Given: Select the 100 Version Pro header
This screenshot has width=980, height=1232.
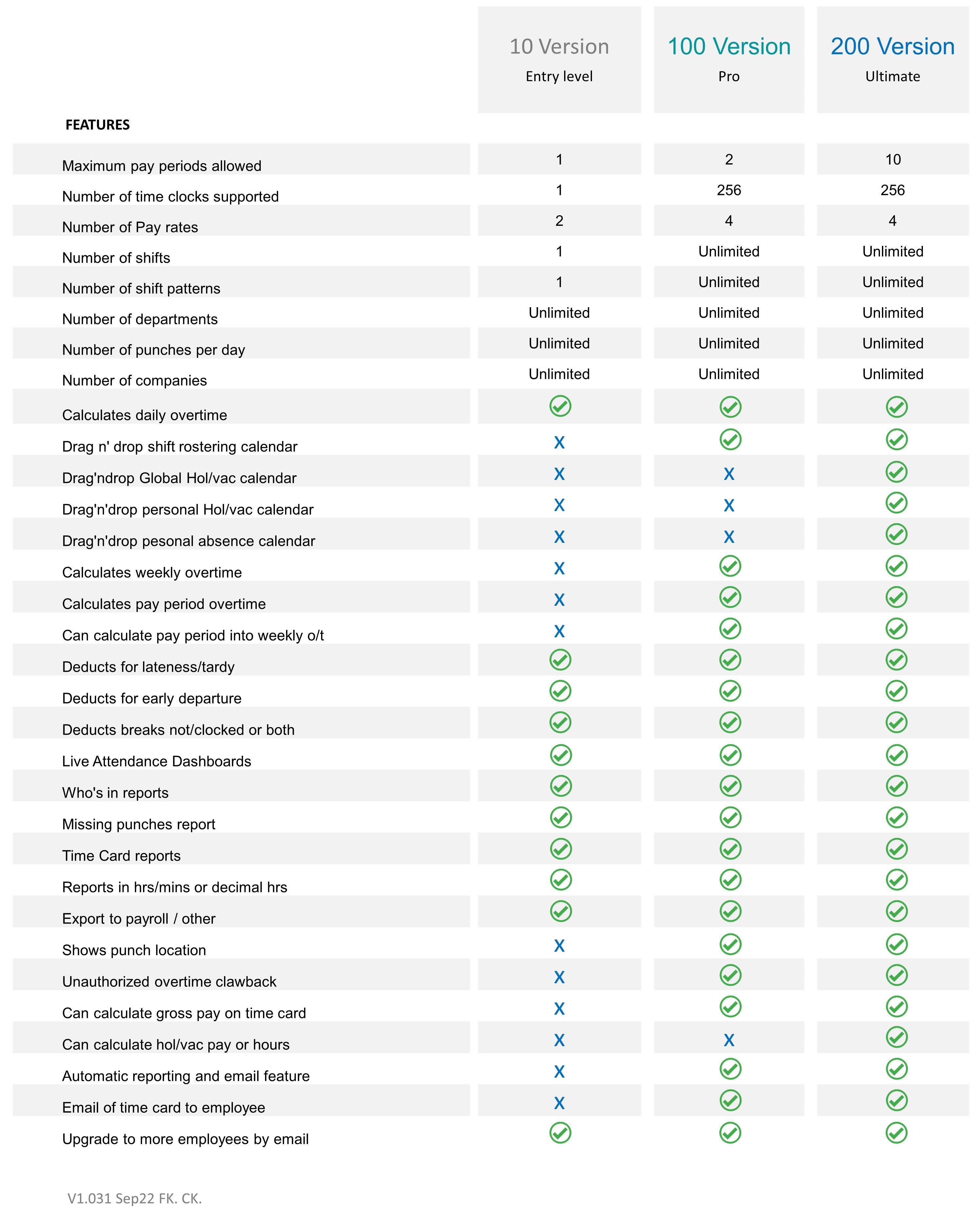Looking at the screenshot, I should [x=728, y=59].
